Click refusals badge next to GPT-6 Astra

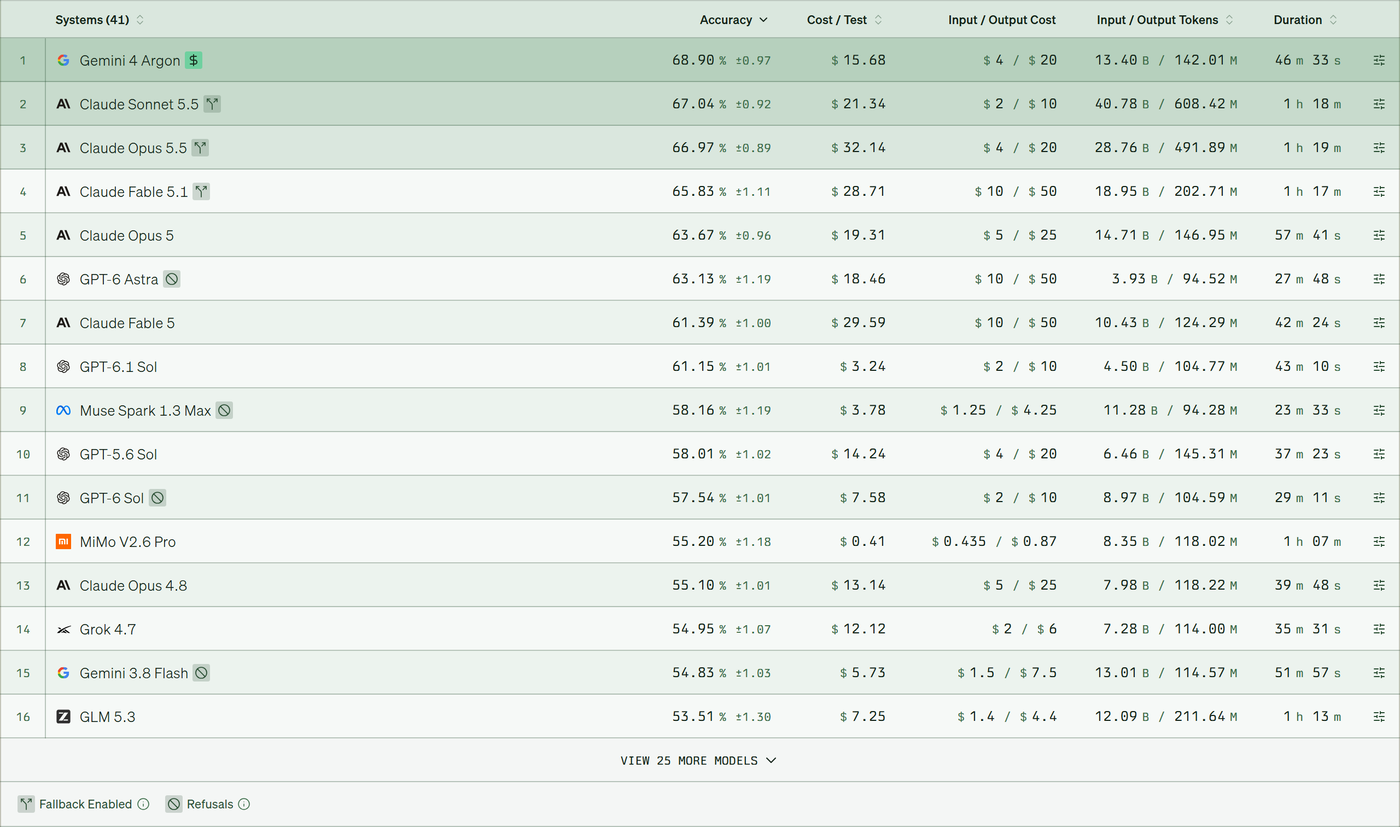coord(172,279)
